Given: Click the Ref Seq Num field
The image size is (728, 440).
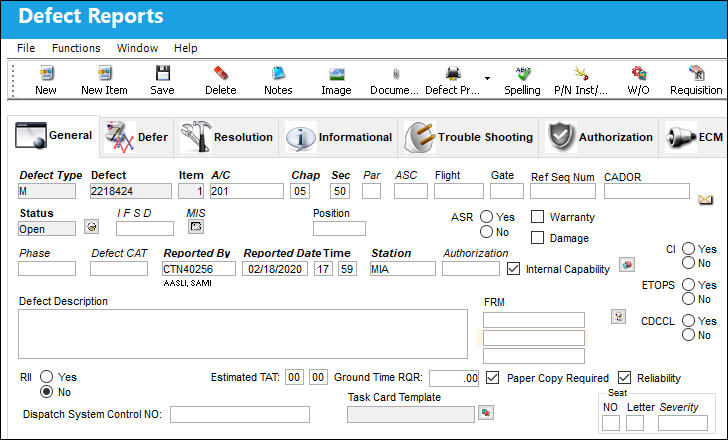Looking at the screenshot, I should tap(563, 191).
